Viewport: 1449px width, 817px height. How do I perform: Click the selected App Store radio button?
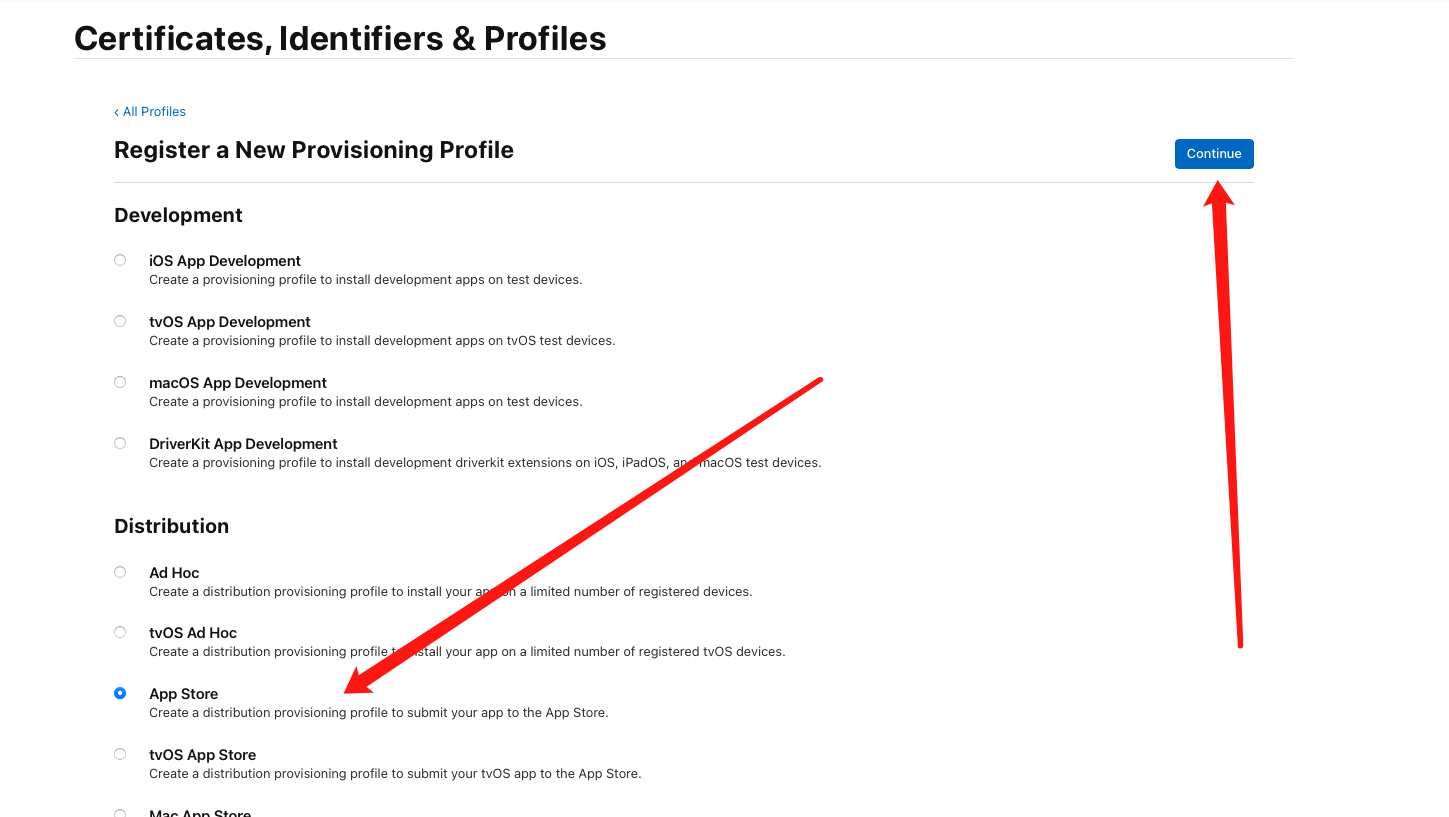[x=120, y=693]
